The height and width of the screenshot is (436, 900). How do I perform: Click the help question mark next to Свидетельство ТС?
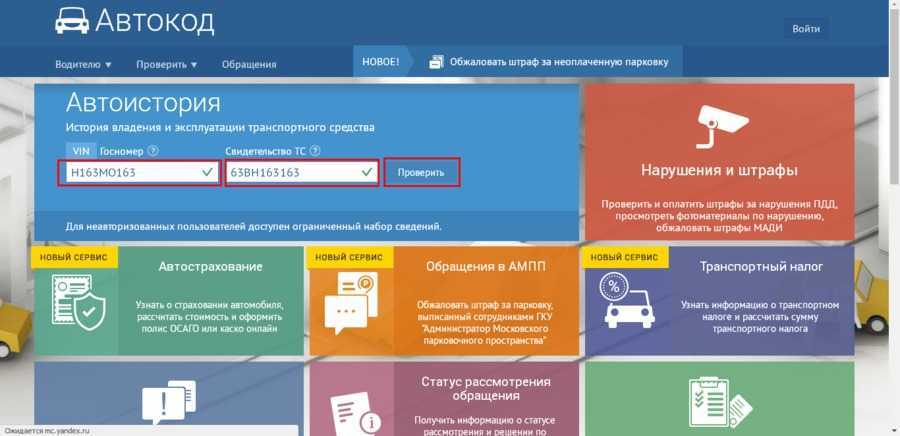pyautogui.click(x=316, y=151)
